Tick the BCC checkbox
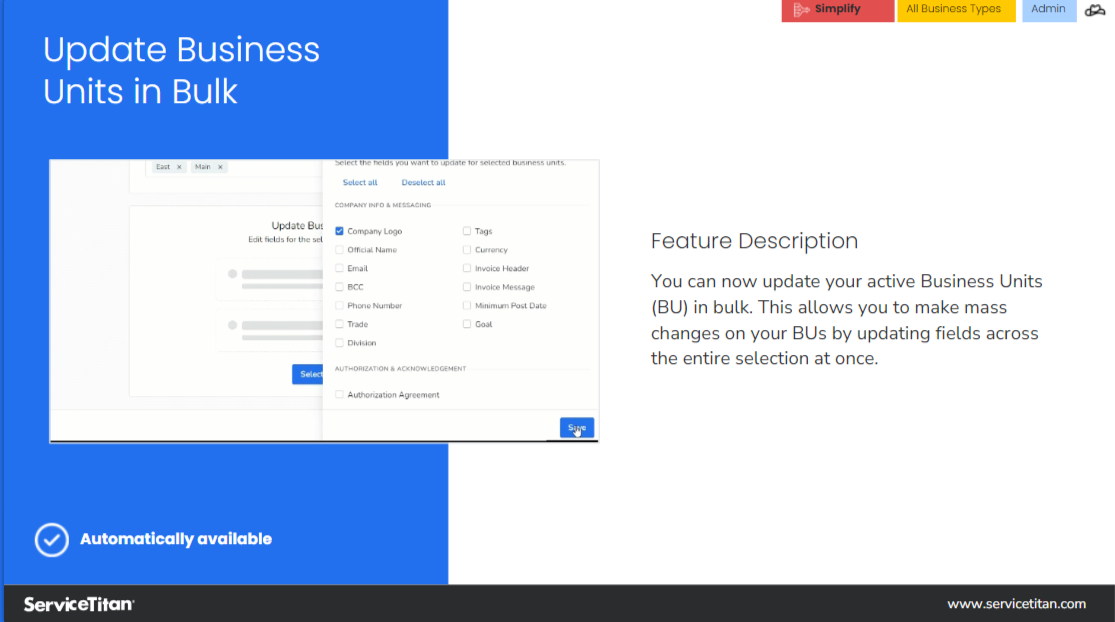Screen dimensions: 1115x622 (x=339, y=286)
